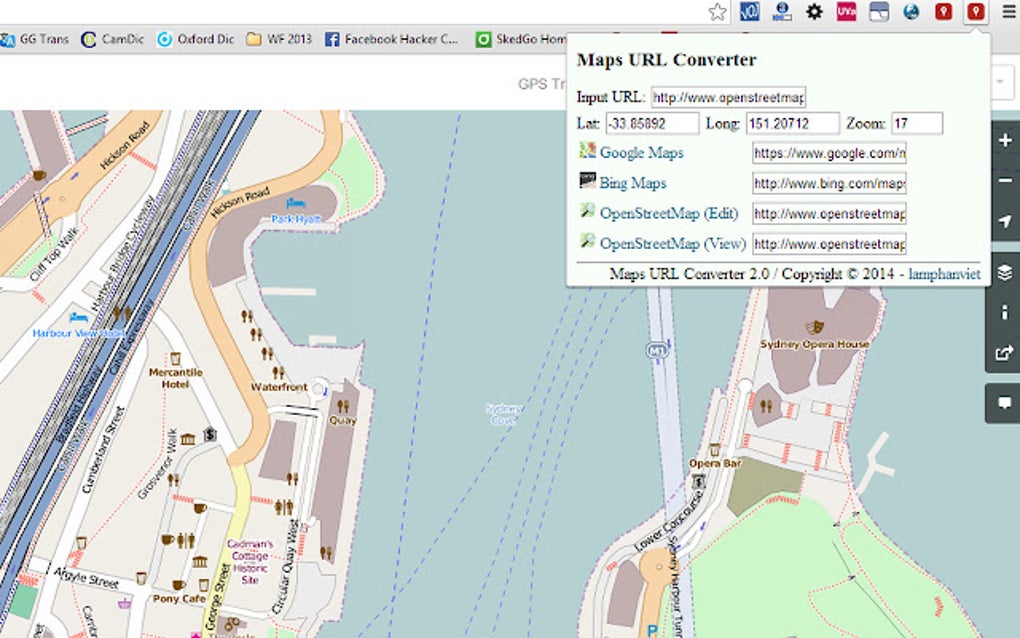Click the share icon on the map sidebar
1020x638 pixels.
pos(1003,352)
